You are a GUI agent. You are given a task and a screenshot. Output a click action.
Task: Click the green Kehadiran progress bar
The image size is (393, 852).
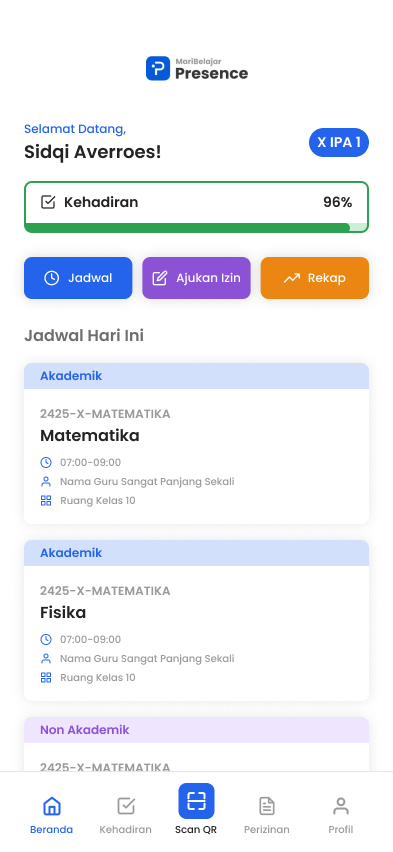pos(196,227)
